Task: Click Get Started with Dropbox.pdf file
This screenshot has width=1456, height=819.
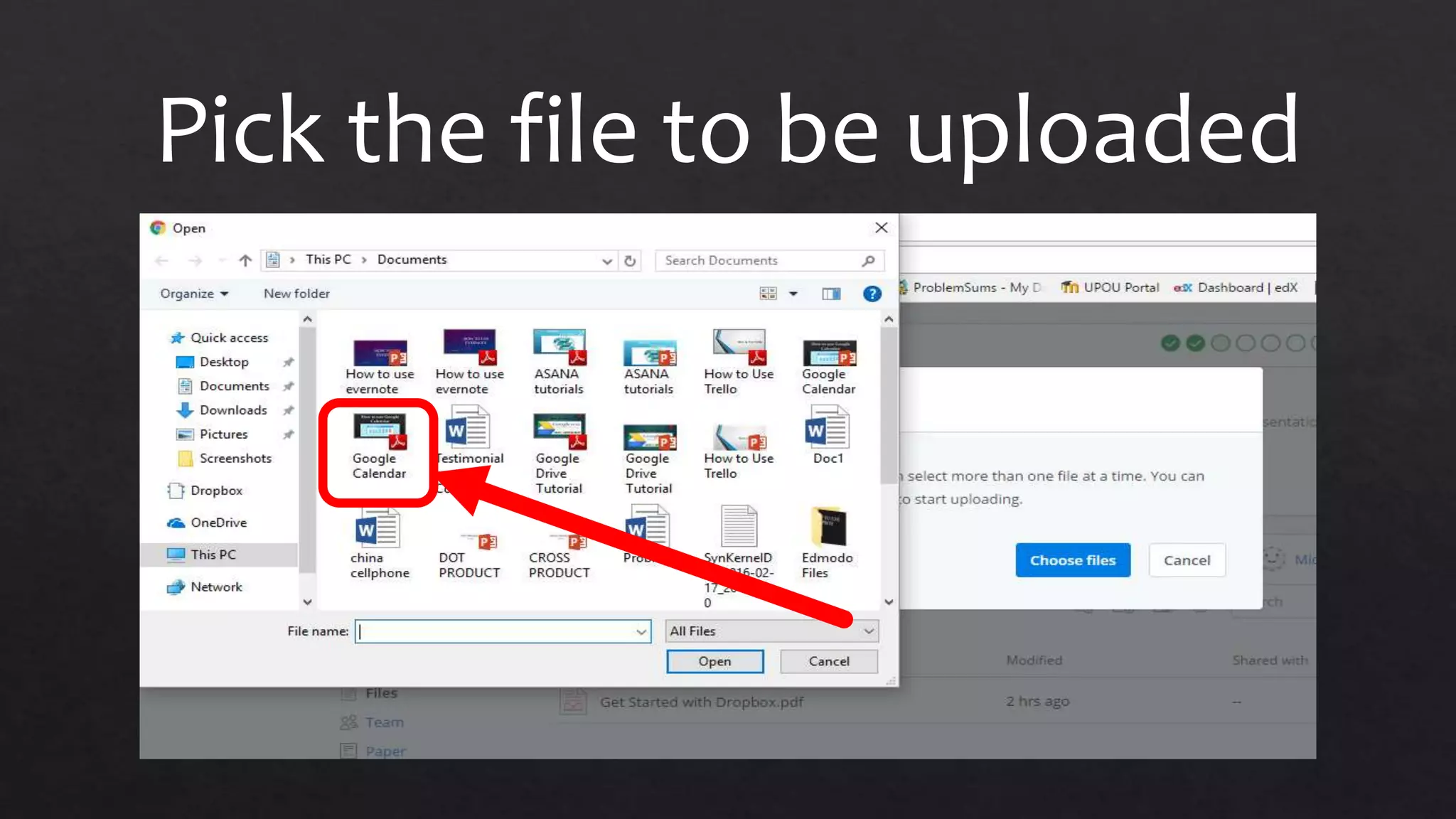Action: click(702, 702)
